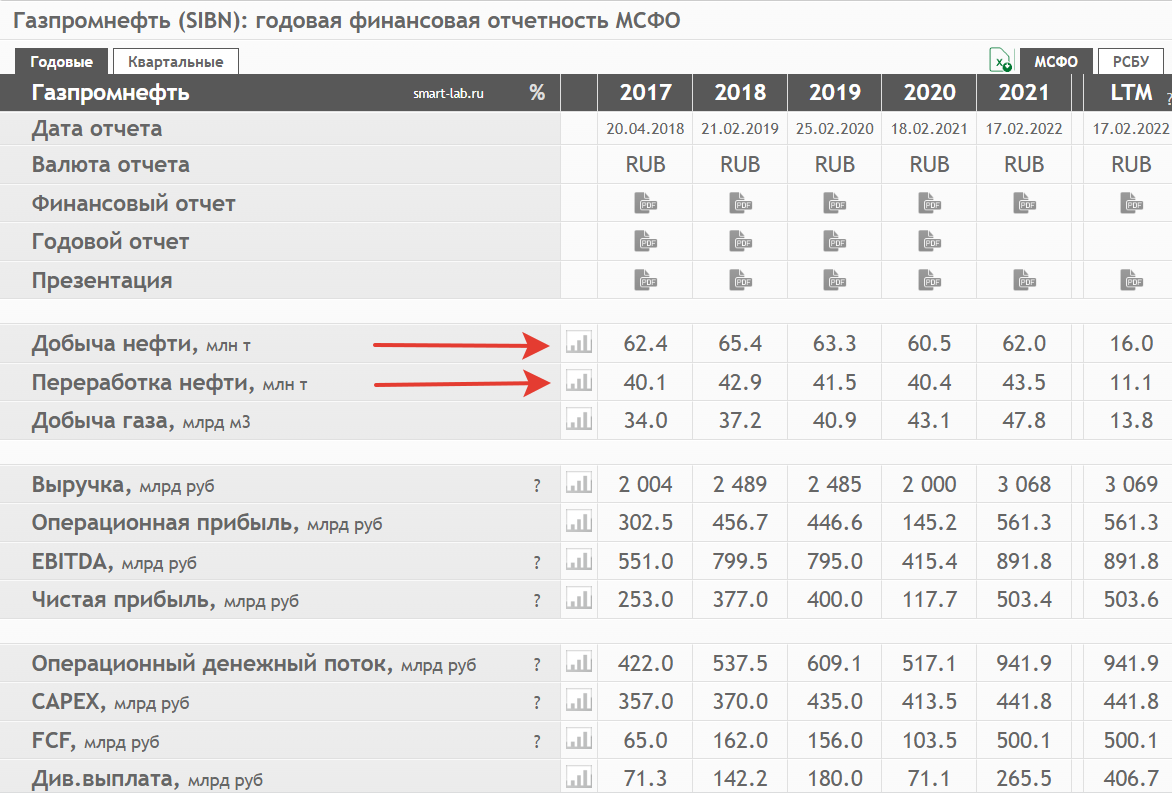Open the help hint for FCF
This screenshot has height=793, width=1172.
click(537, 741)
